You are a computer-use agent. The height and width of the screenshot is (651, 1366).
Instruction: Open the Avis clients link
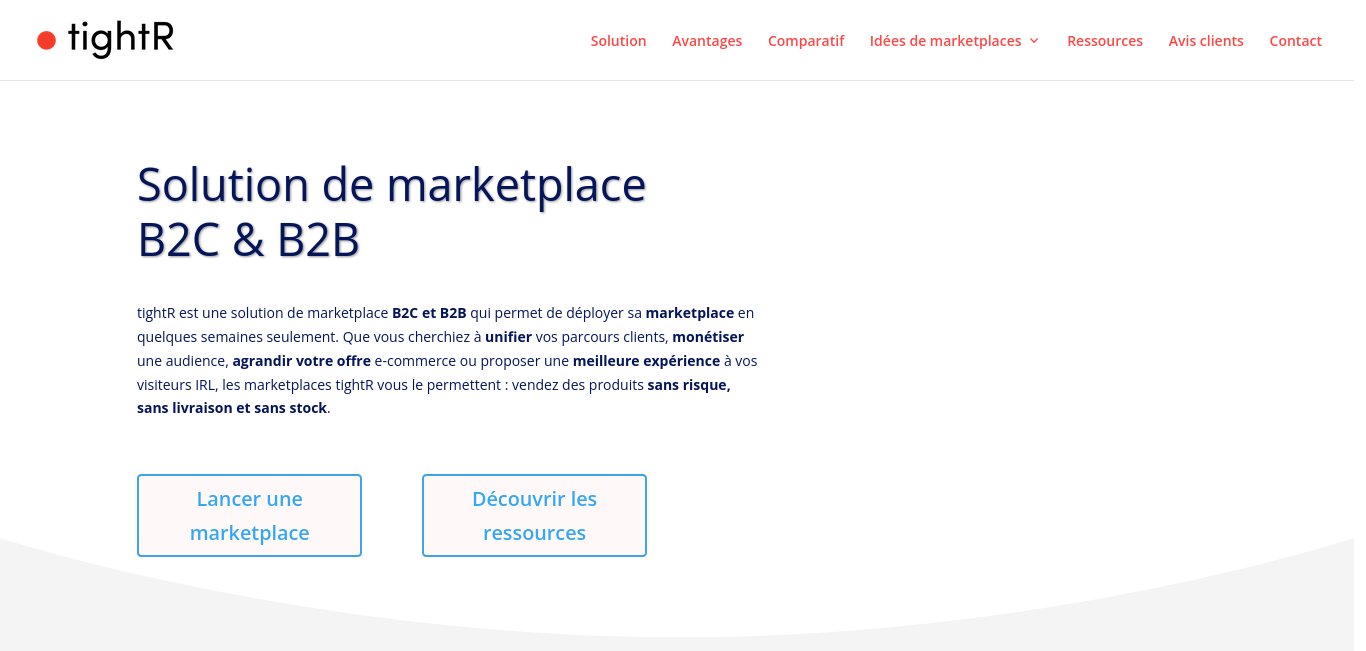click(1206, 41)
